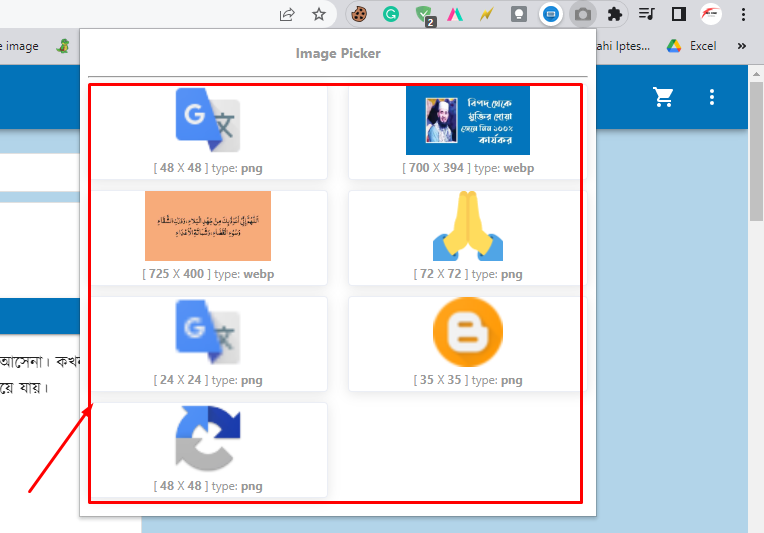Click the '[ 725 X 400 ] type: webp' caption

208,274
